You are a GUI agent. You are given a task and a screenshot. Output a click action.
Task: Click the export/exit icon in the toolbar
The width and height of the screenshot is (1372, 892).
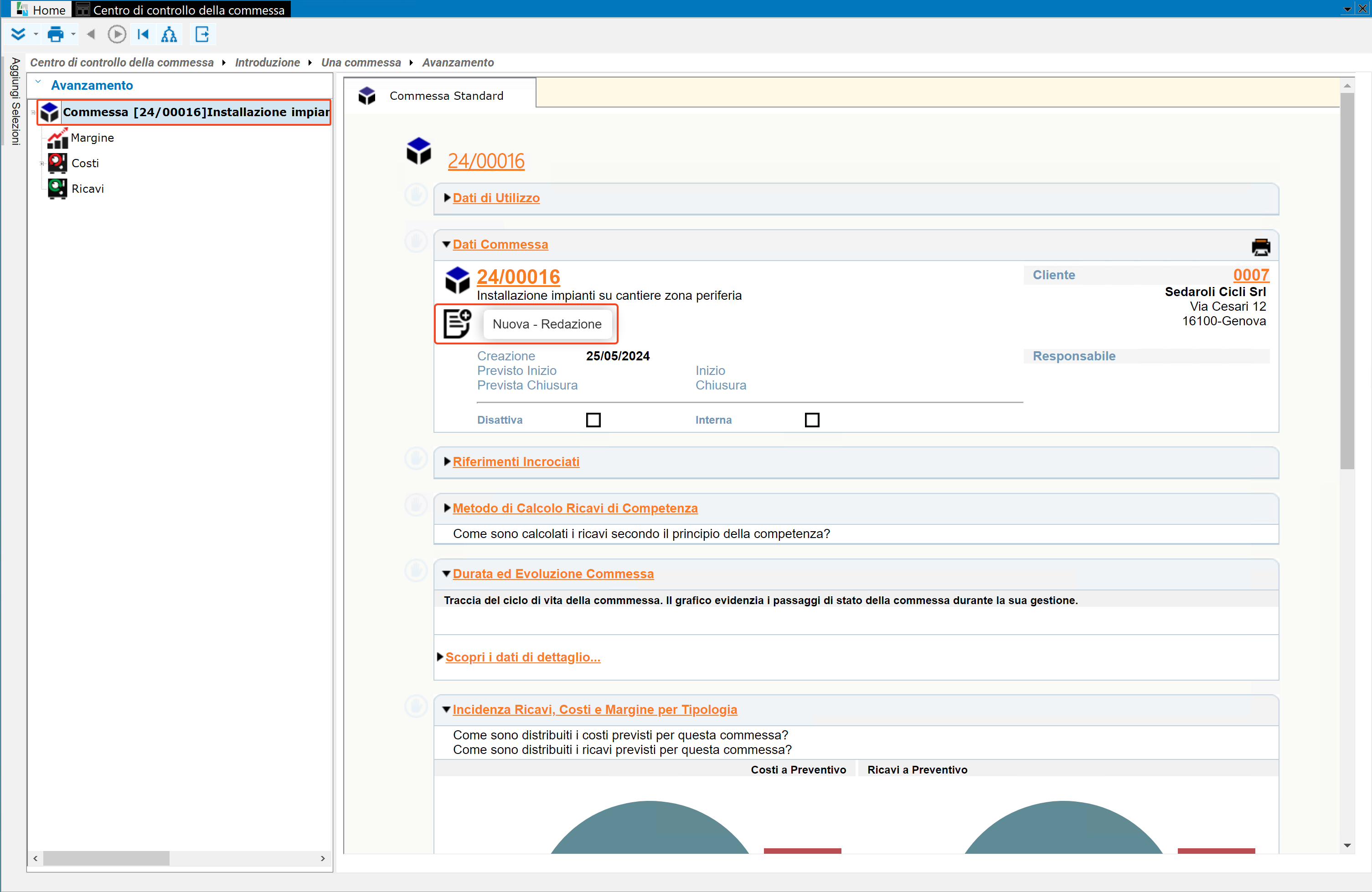(202, 35)
